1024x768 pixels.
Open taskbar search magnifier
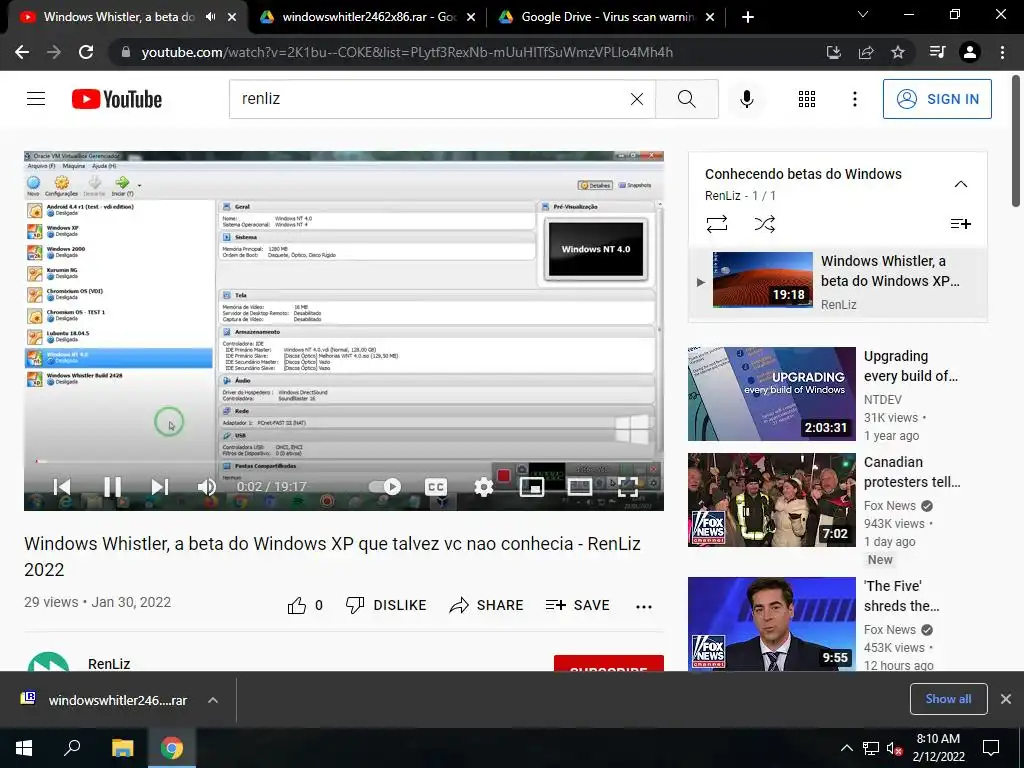tap(72, 748)
